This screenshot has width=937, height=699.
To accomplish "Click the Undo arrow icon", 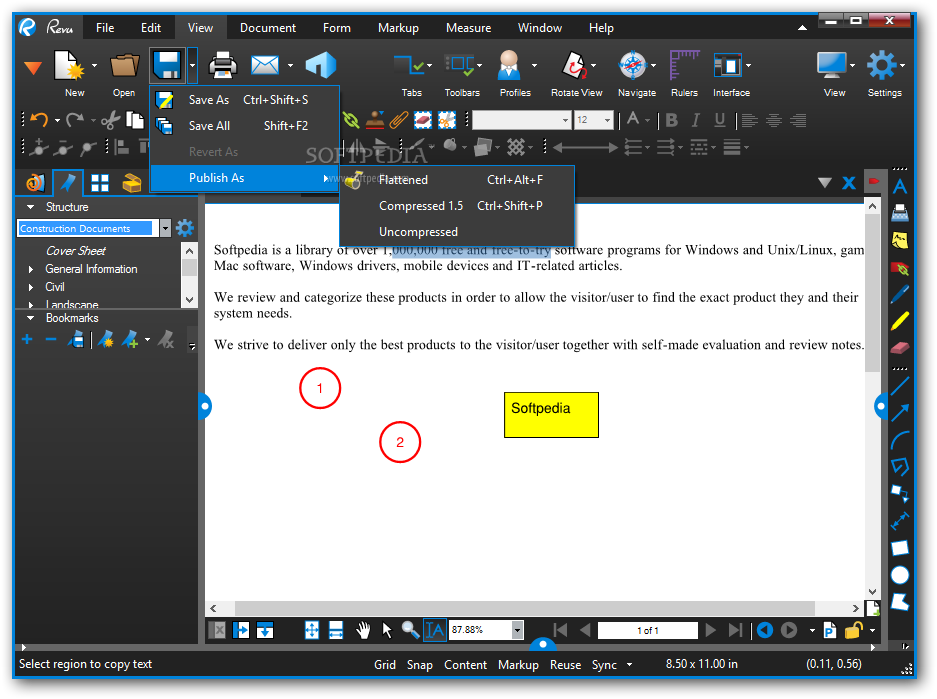I will (x=39, y=120).
